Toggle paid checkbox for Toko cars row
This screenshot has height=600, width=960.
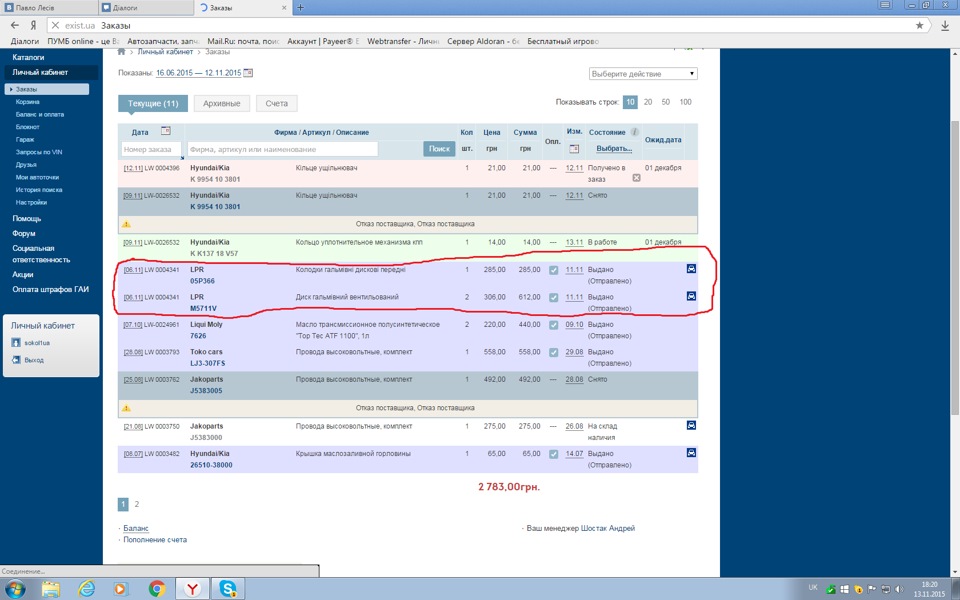tap(553, 353)
